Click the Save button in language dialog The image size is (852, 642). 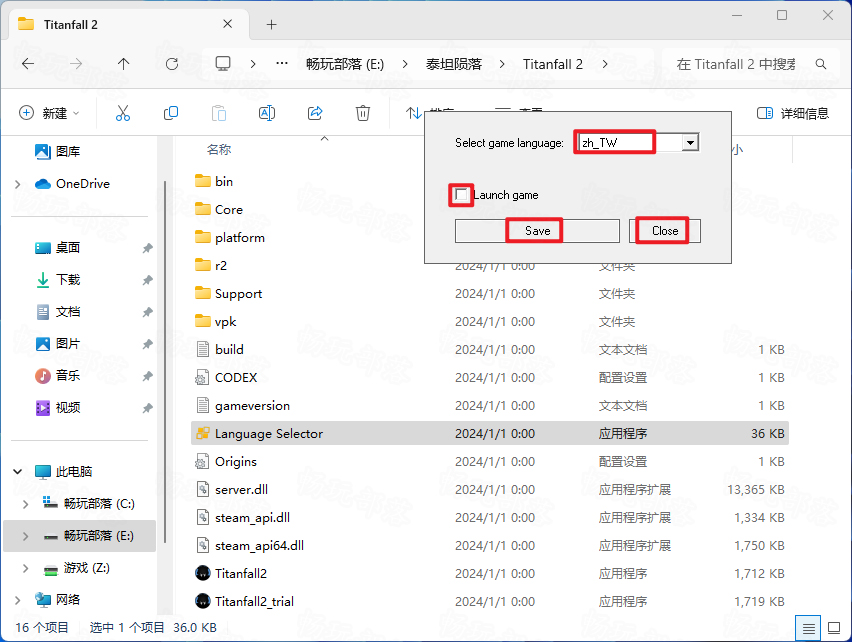537,231
